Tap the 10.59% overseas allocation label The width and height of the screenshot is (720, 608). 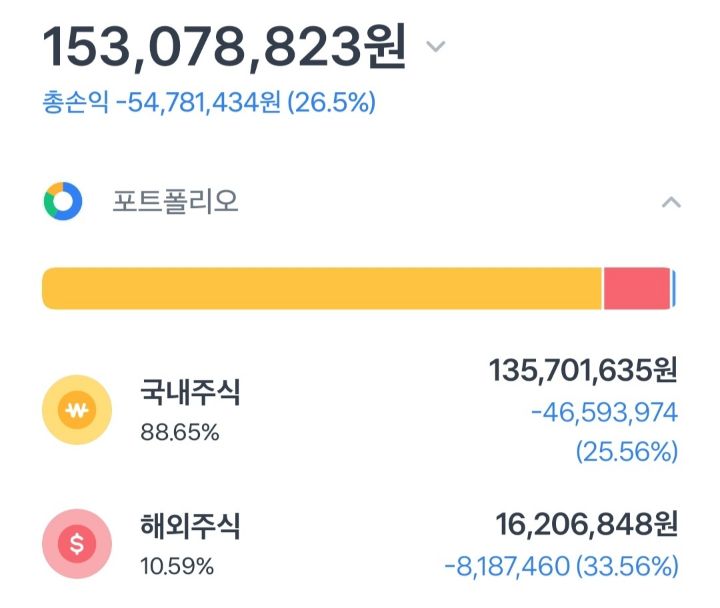pos(177,566)
